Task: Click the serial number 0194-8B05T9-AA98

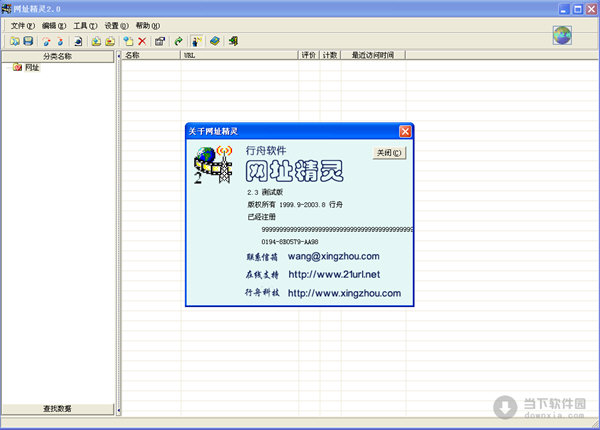Action: point(290,242)
